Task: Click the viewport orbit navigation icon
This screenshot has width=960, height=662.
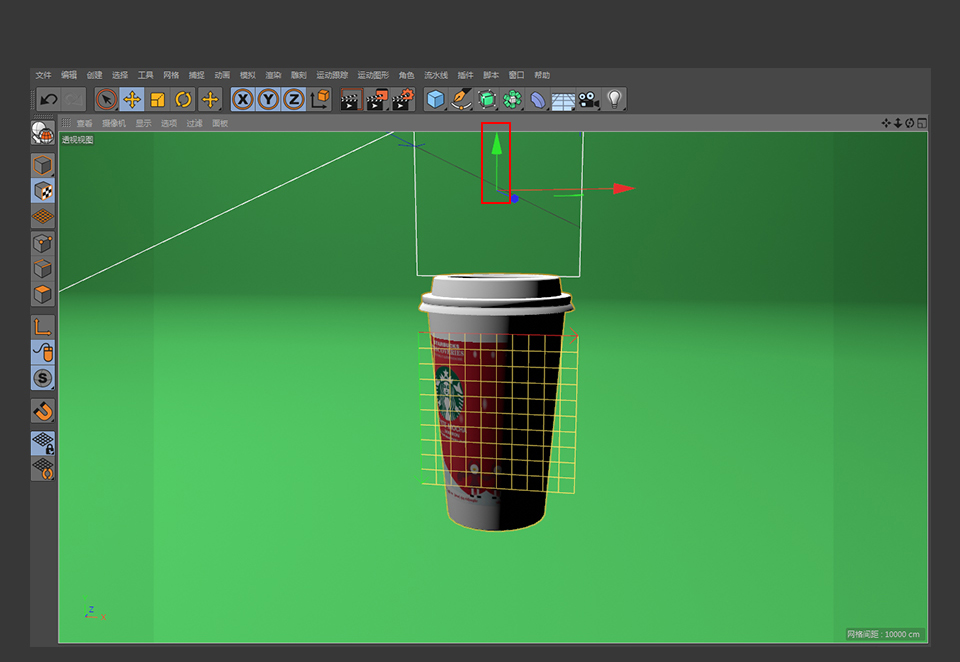Action: point(910,123)
